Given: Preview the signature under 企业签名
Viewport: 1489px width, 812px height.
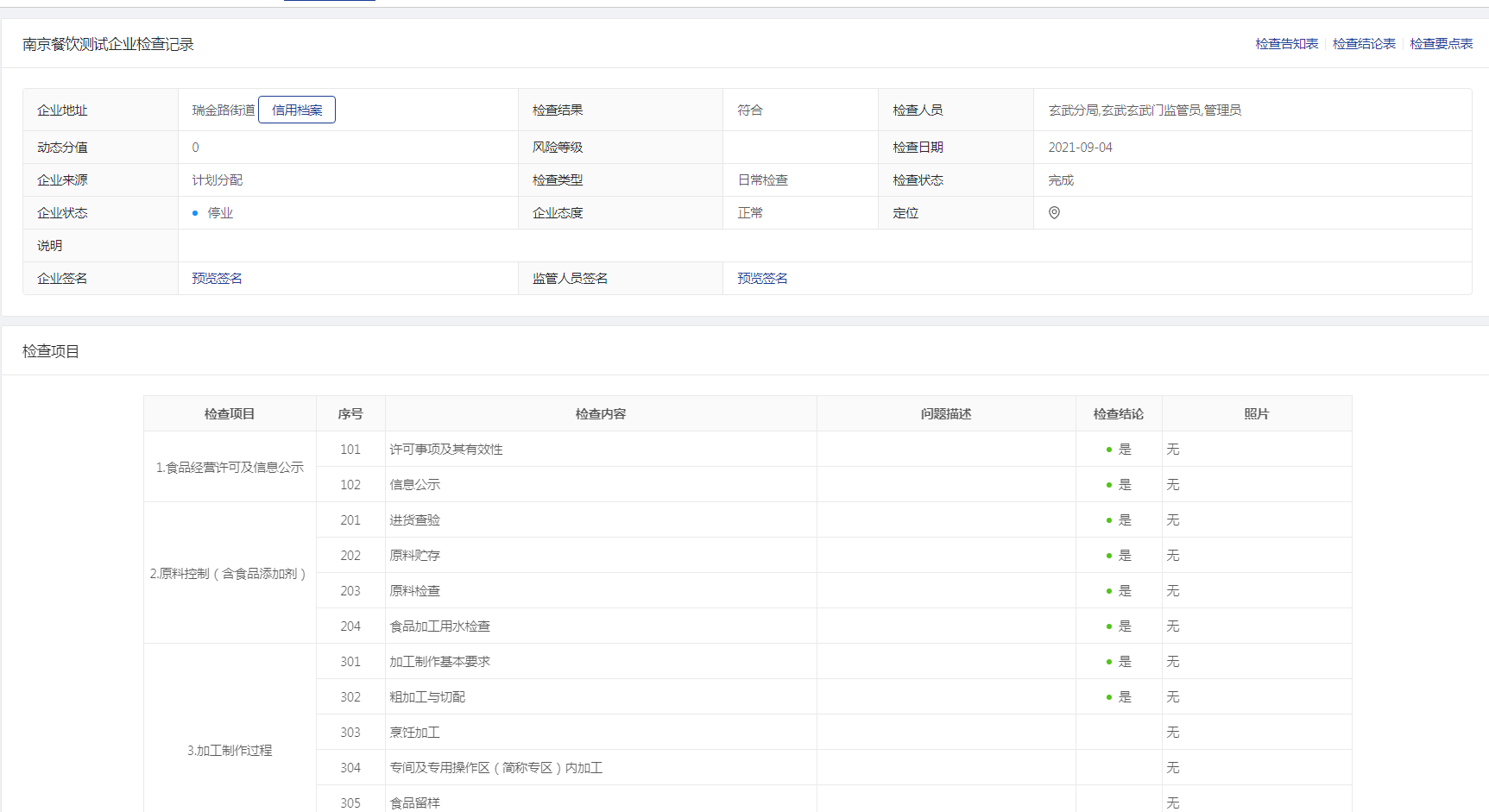Looking at the screenshot, I should coord(217,279).
